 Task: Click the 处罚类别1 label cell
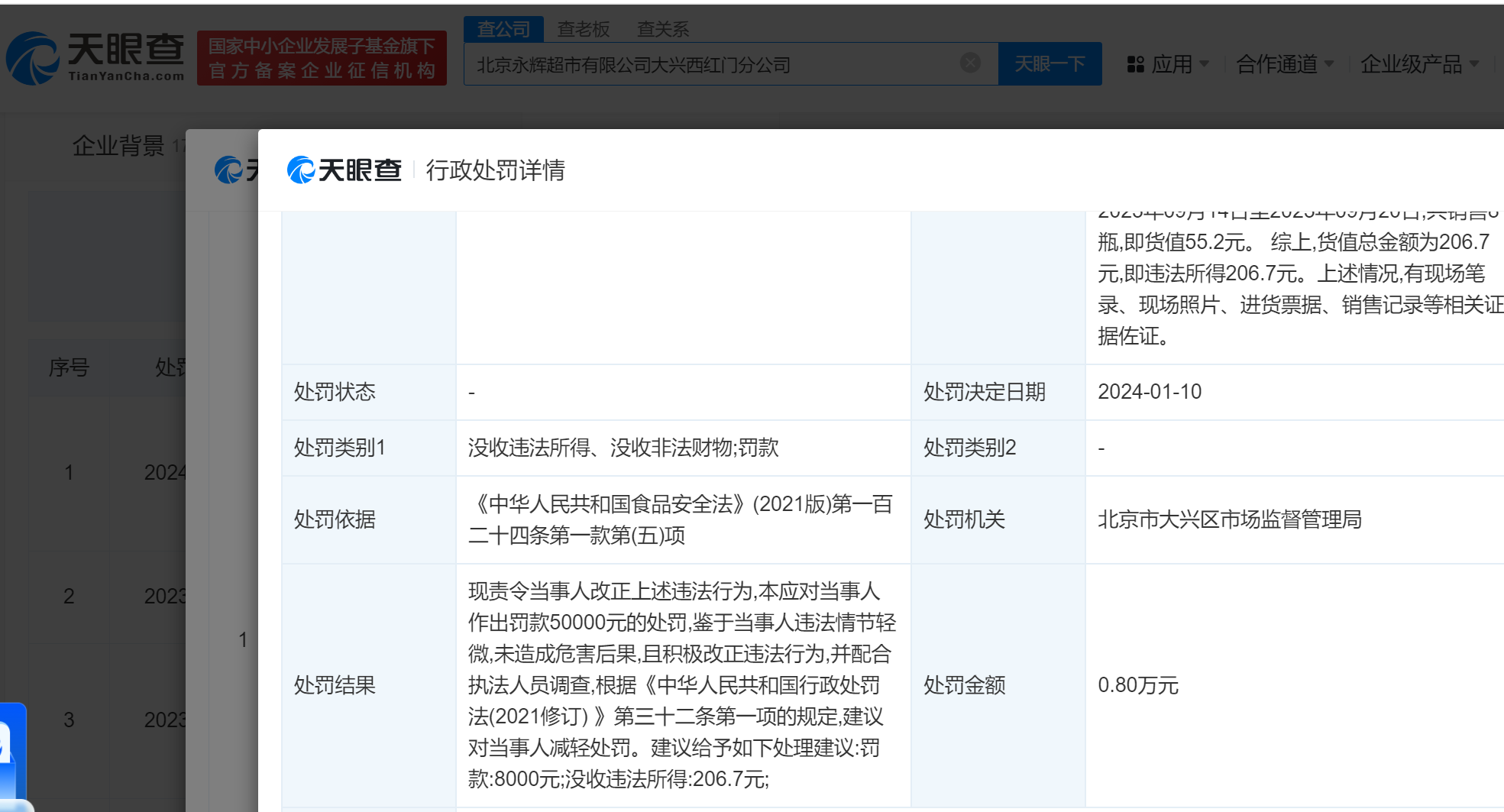(x=369, y=448)
